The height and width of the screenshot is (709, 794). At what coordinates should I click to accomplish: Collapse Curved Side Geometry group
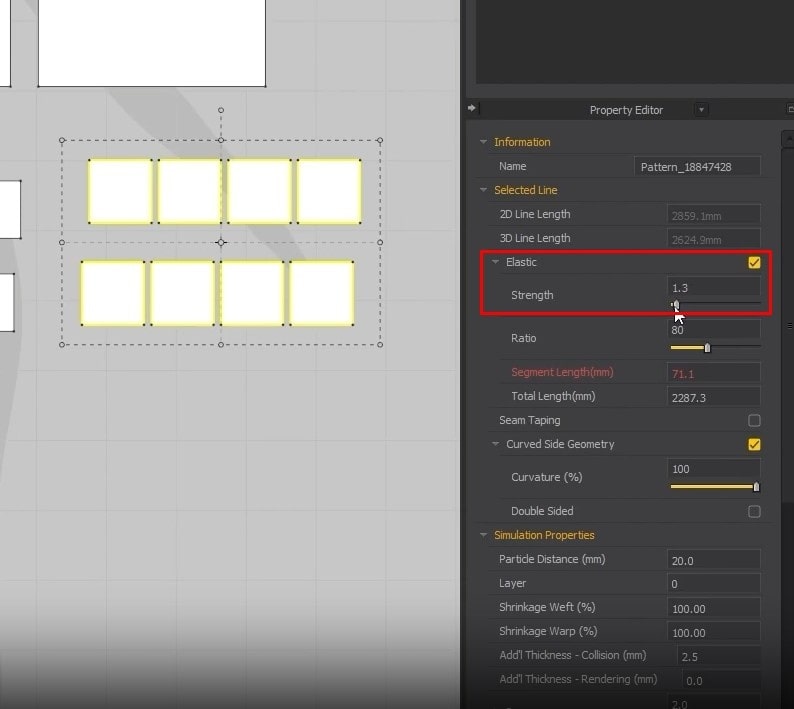495,444
